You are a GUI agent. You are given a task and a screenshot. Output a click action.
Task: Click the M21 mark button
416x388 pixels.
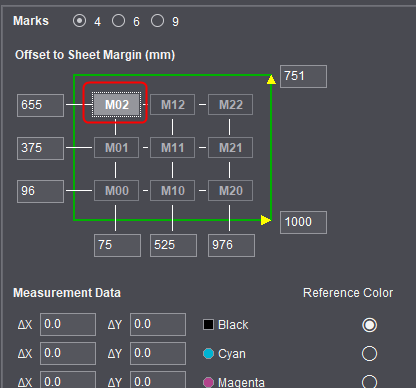pyautogui.click(x=230, y=148)
